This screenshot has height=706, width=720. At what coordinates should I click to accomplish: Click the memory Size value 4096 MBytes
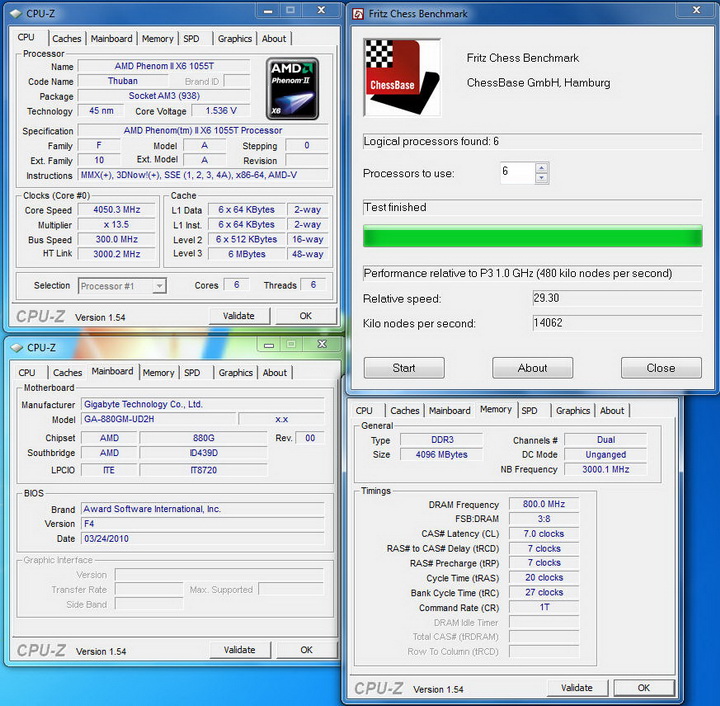coord(442,454)
